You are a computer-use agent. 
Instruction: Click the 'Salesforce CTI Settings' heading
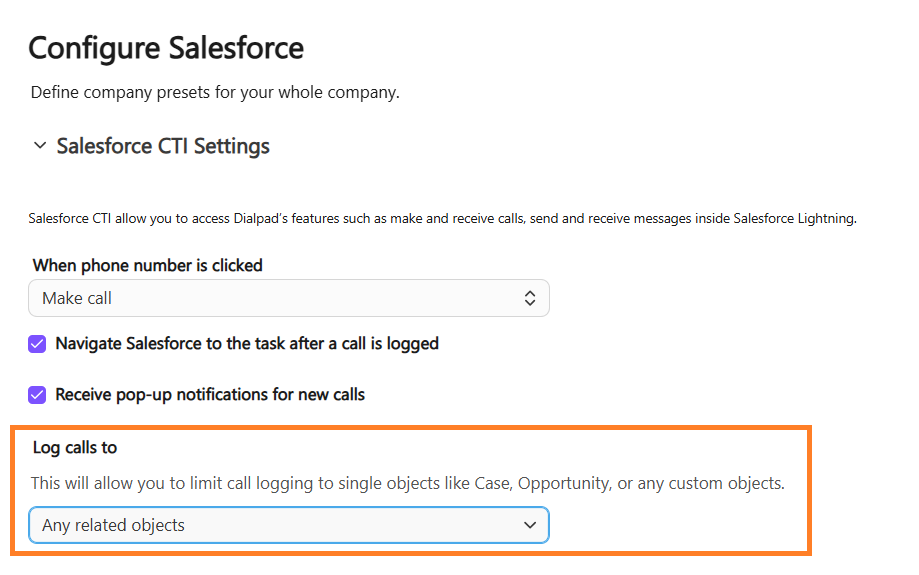coord(163,146)
